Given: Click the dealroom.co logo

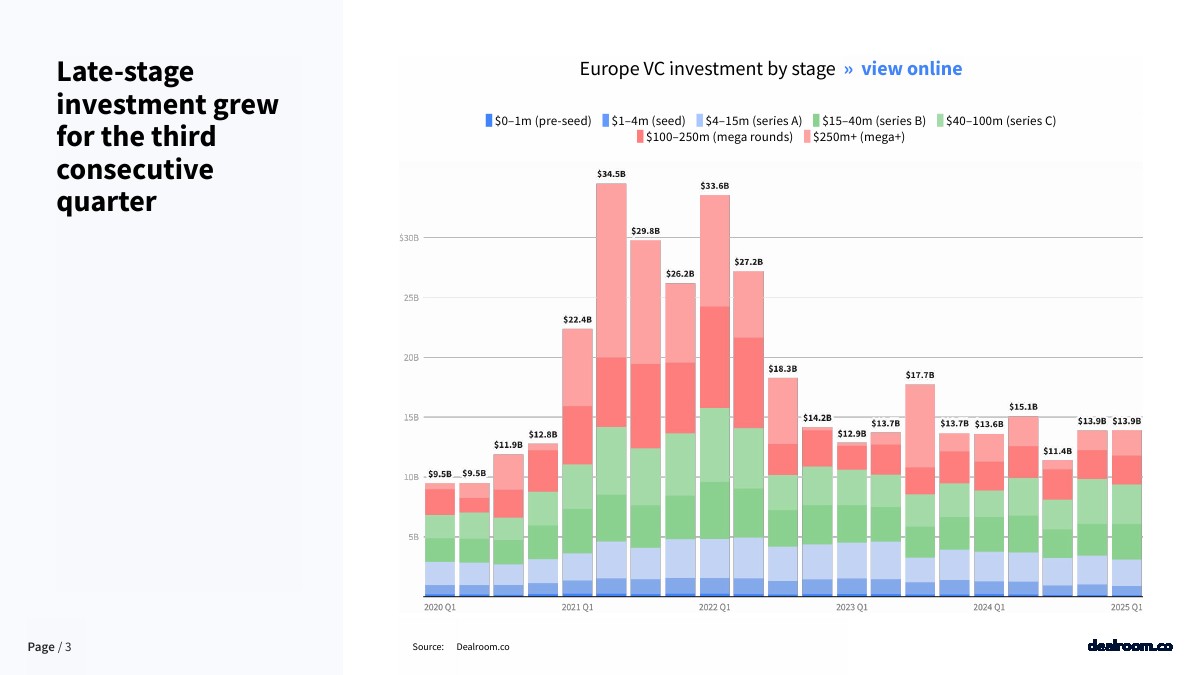Looking at the screenshot, I should coord(1129,646).
